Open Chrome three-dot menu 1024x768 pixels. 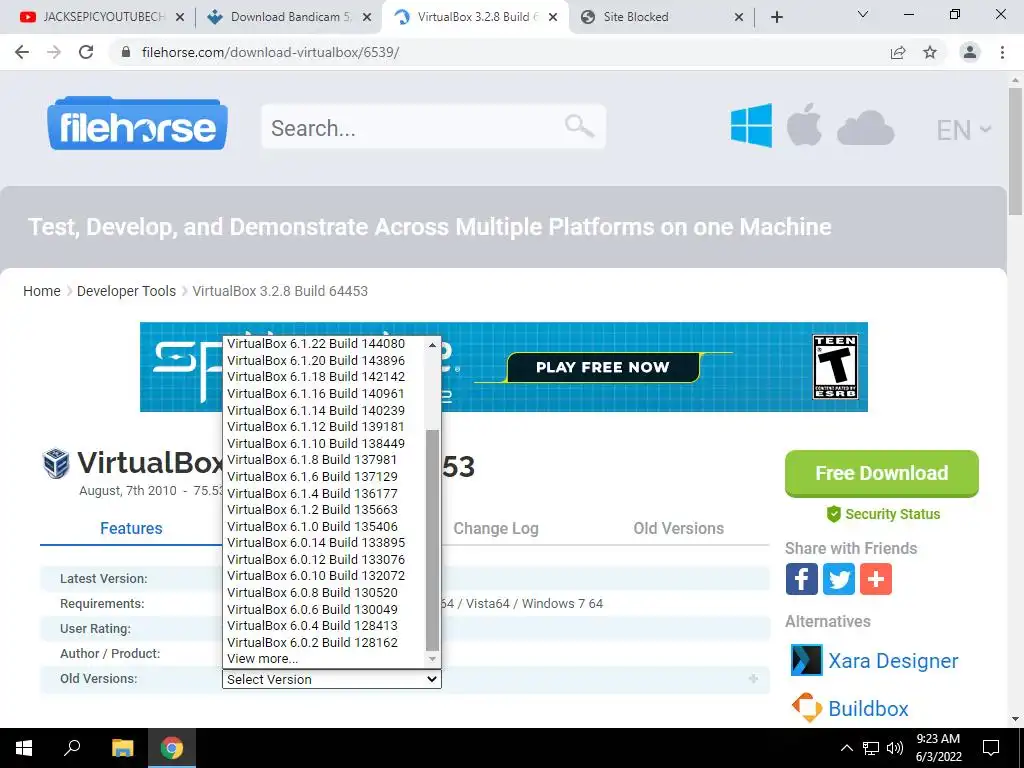(x=1002, y=52)
